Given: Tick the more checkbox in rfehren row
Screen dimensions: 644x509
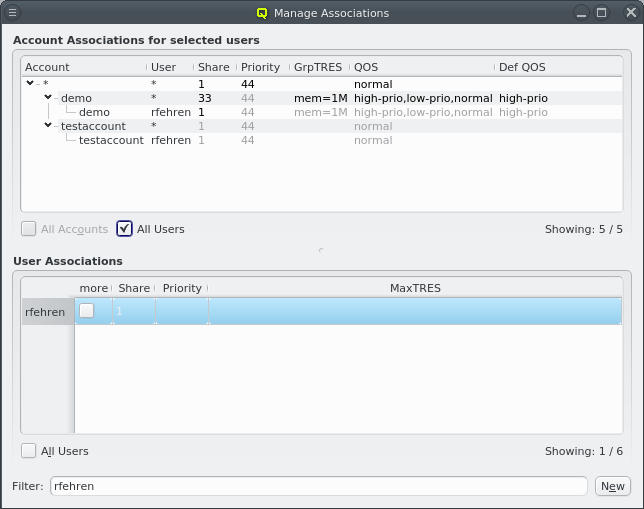Looking at the screenshot, I should (x=87, y=311).
